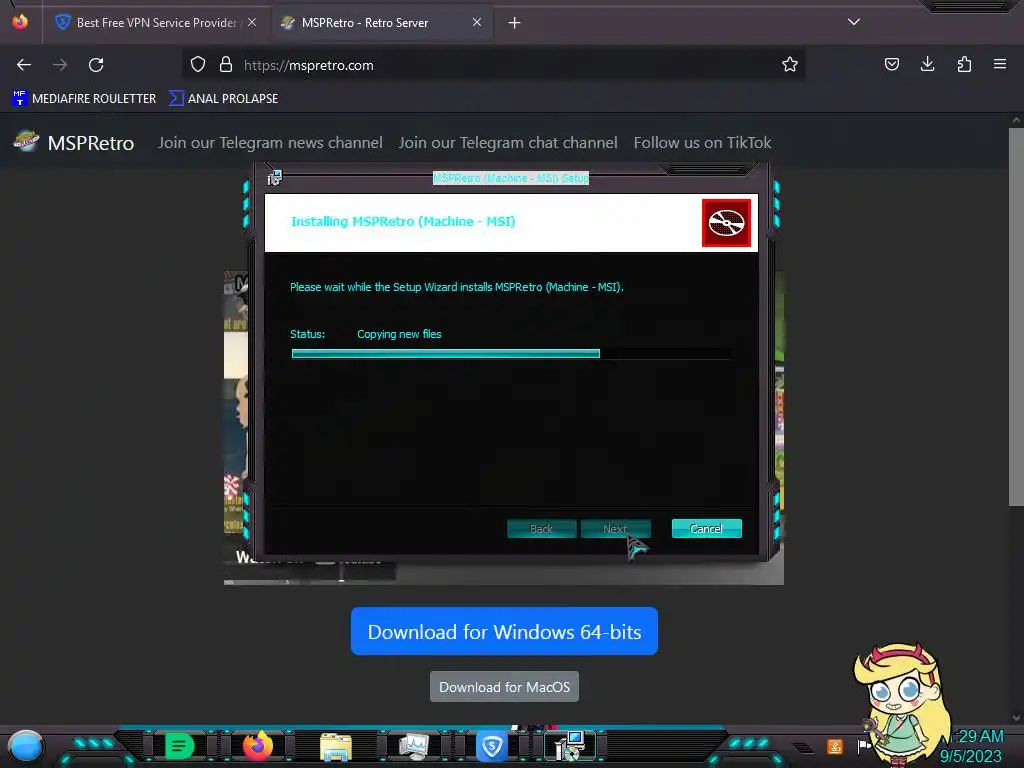Click the installation progress bar
The image size is (1024, 768).
pos(511,353)
